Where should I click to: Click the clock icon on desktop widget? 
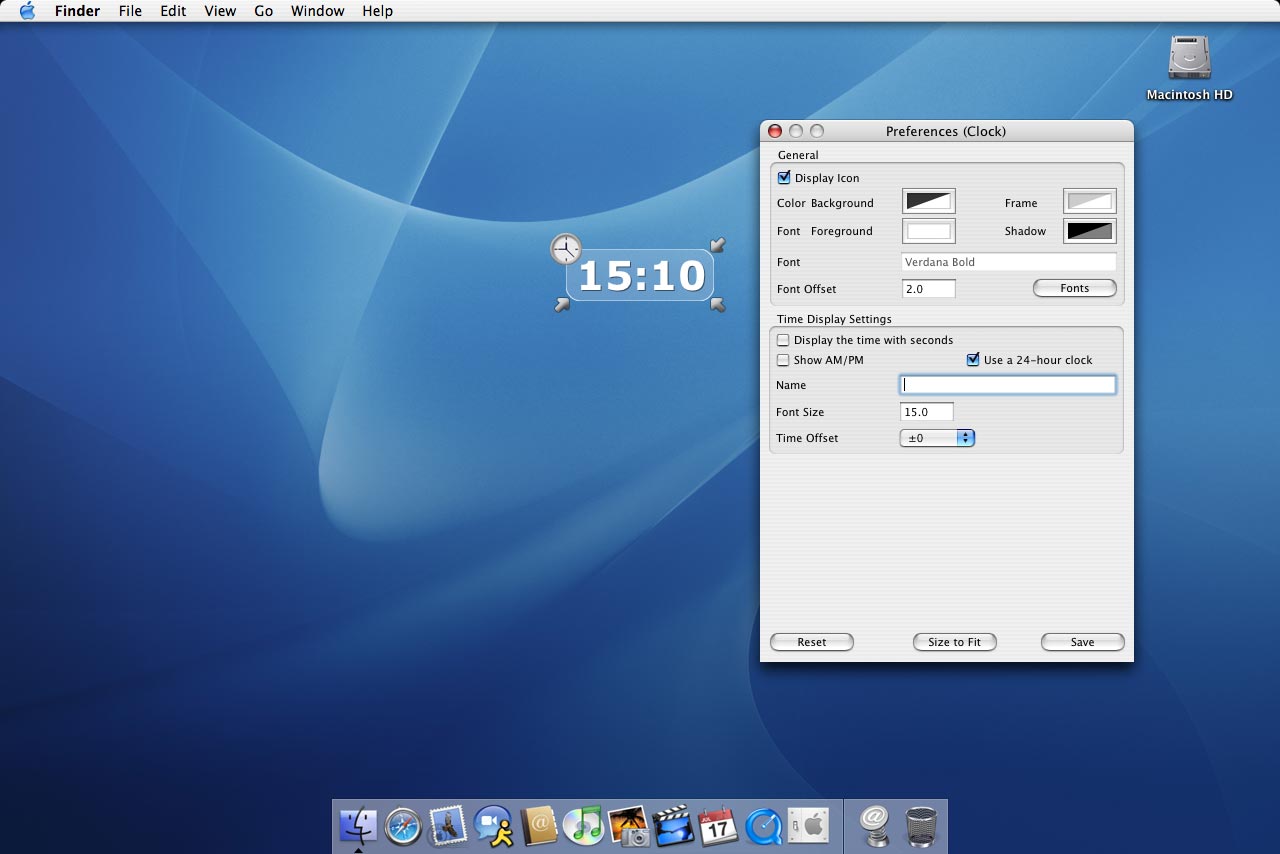click(x=566, y=249)
